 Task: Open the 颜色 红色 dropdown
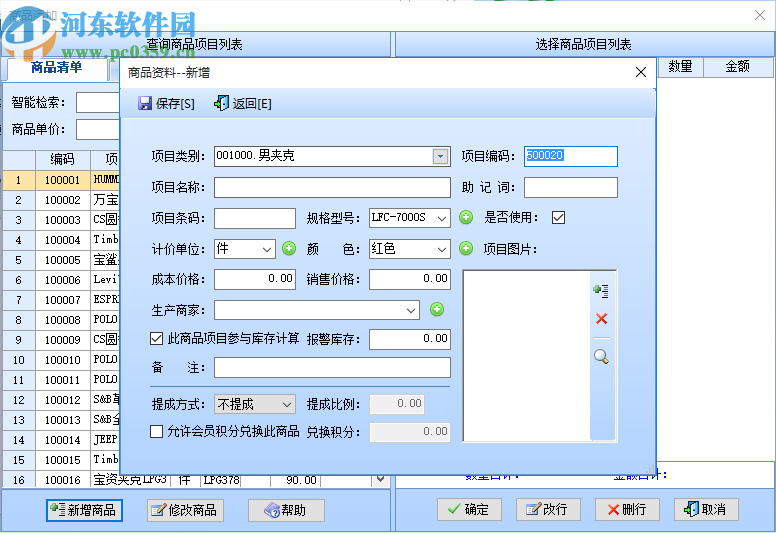pyautogui.click(x=441, y=249)
